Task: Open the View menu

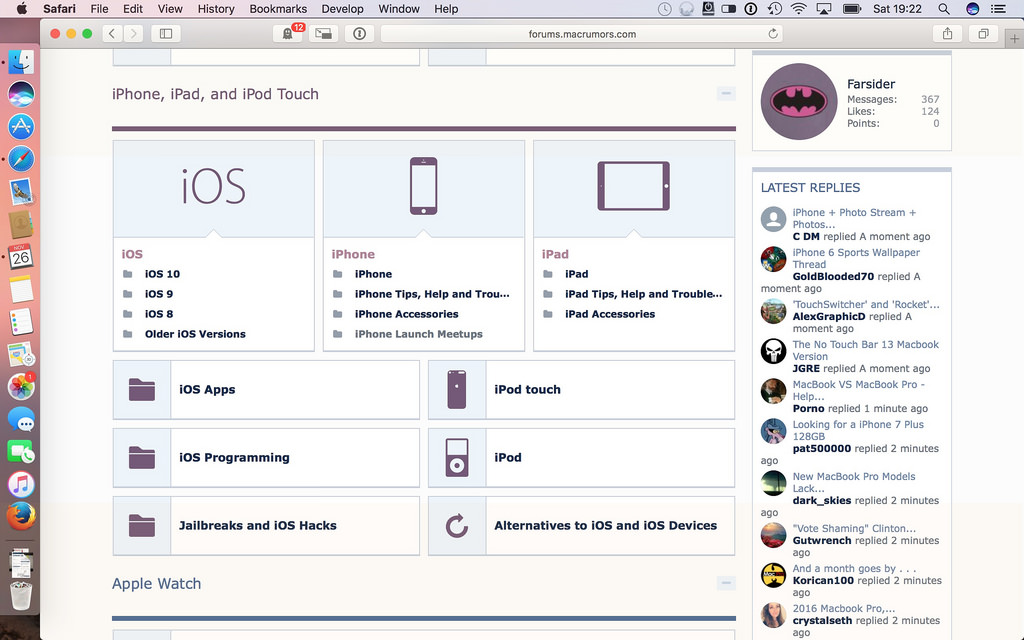Action: 170,9
